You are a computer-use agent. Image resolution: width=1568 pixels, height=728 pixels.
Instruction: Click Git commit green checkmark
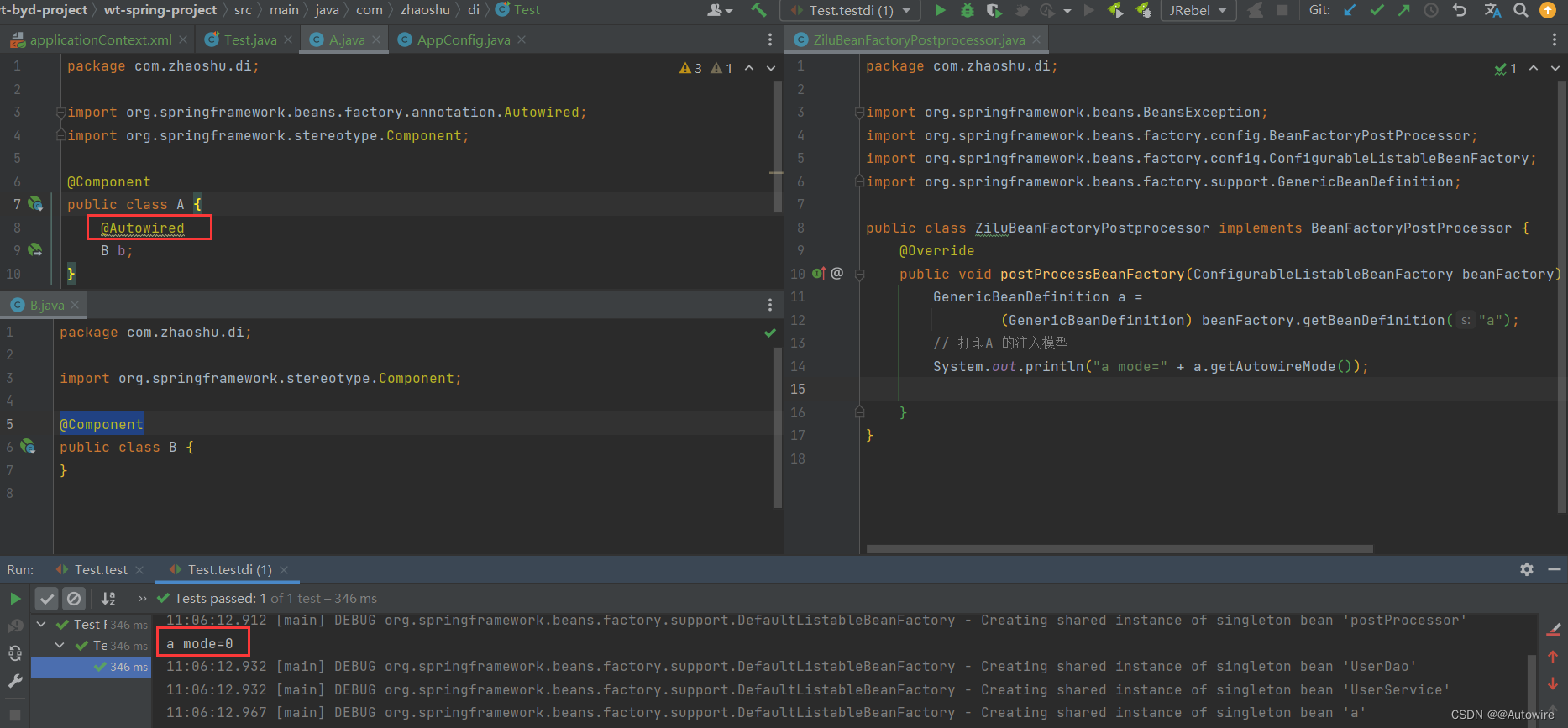click(x=1377, y=10)
